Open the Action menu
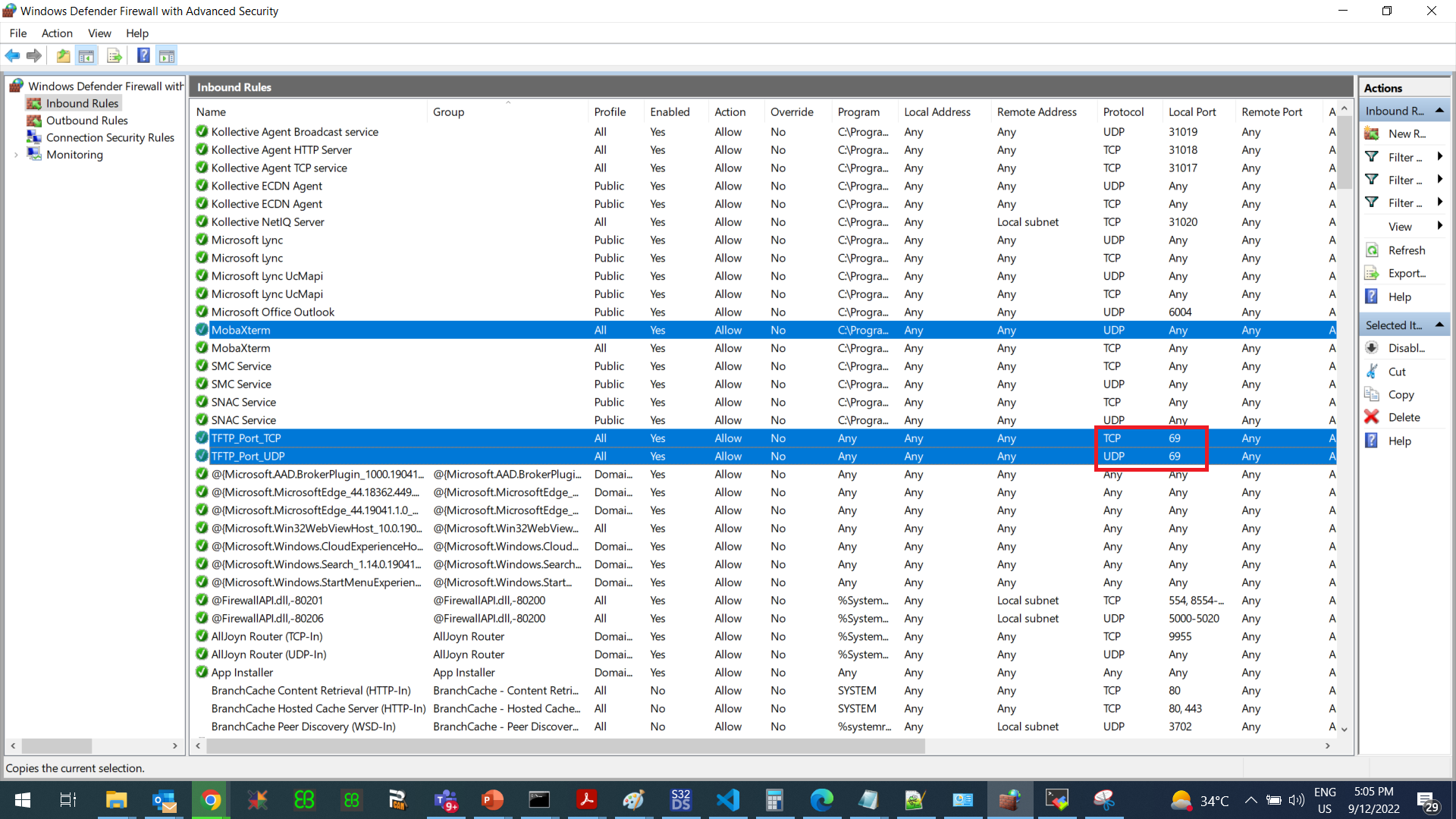The width and height of the screenshot is (1456, 819). (57, 33)
